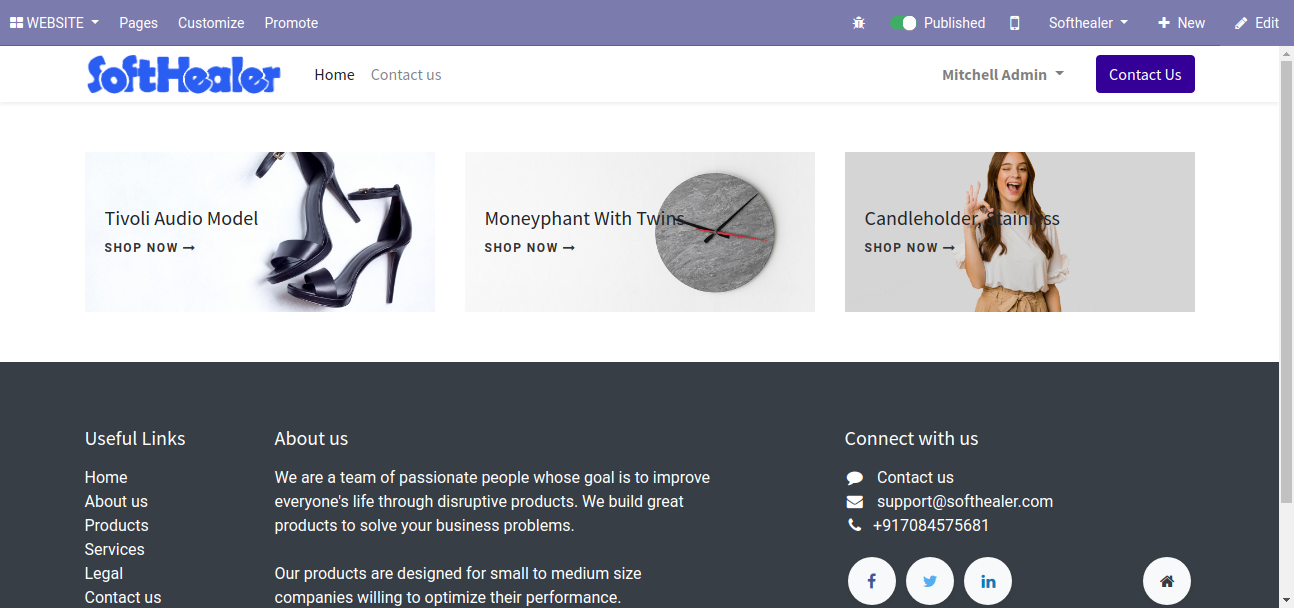The height and width of the screenshot is (608, 1294).
Task: Click the Moneyphant With Twins clock banner
Action: [x=640, y=232]
